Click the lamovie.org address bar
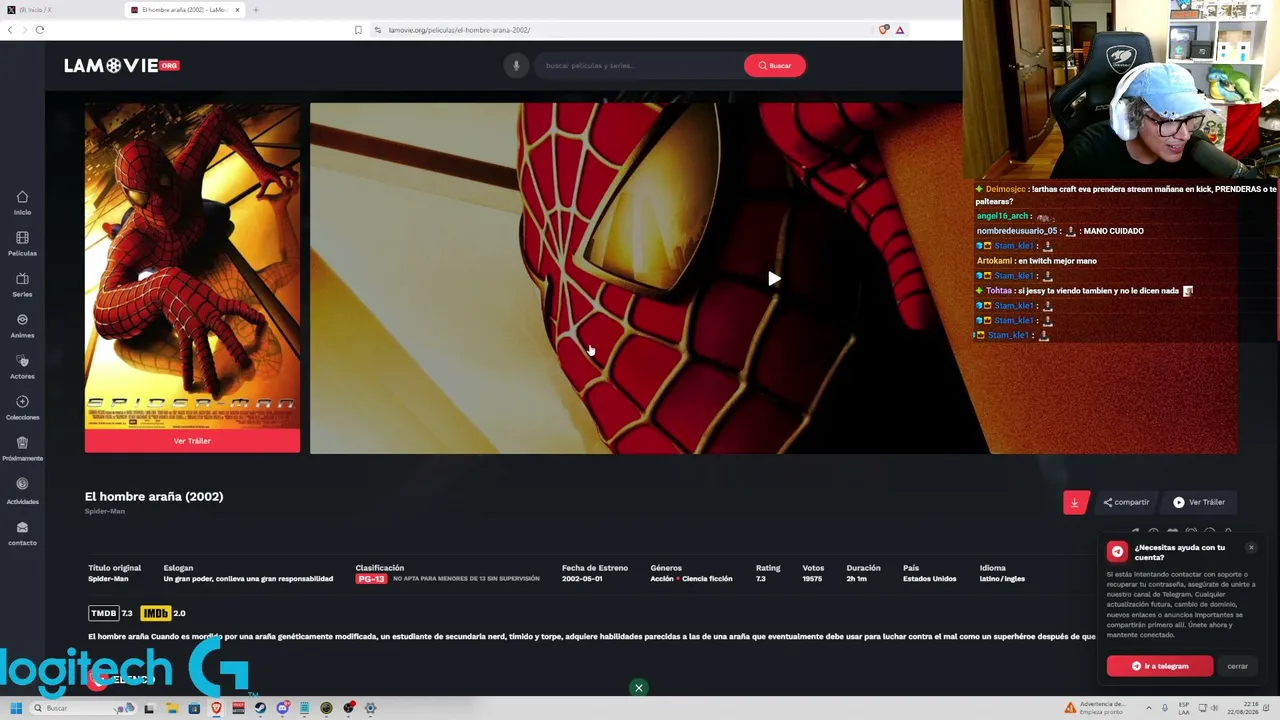The image size is (1280, 720). click(x=620, y=30)
